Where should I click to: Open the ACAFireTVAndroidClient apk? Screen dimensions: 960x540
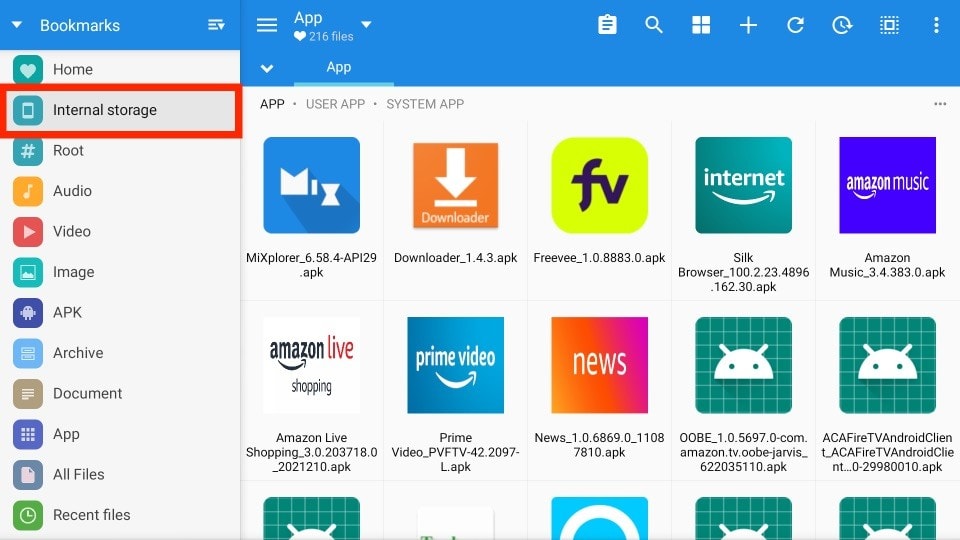tap(887, 392)
